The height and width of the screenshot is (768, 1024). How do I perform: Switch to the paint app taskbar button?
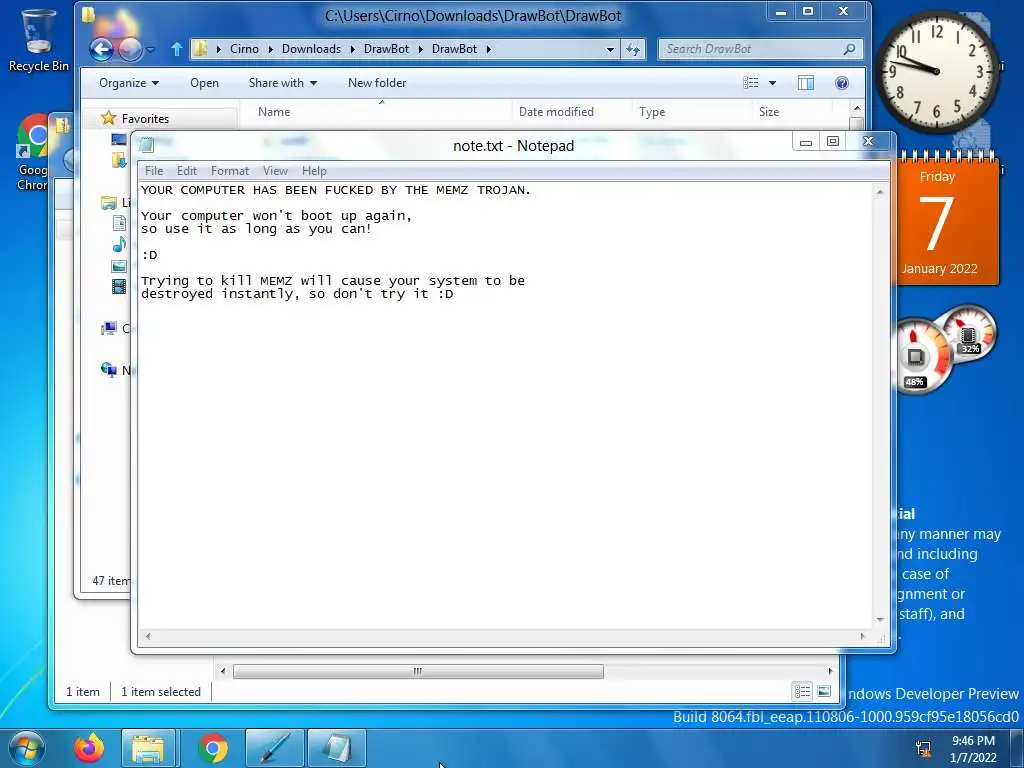click(275, 748)
